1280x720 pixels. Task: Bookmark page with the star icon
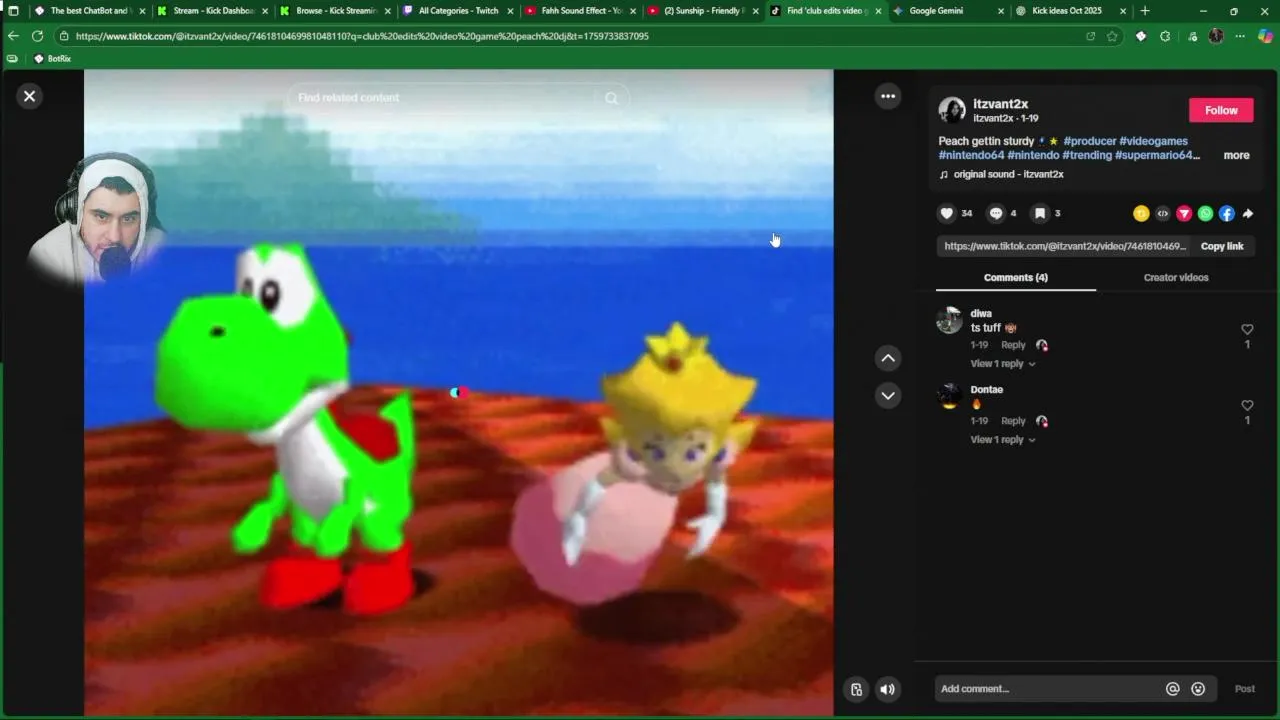1112,36
